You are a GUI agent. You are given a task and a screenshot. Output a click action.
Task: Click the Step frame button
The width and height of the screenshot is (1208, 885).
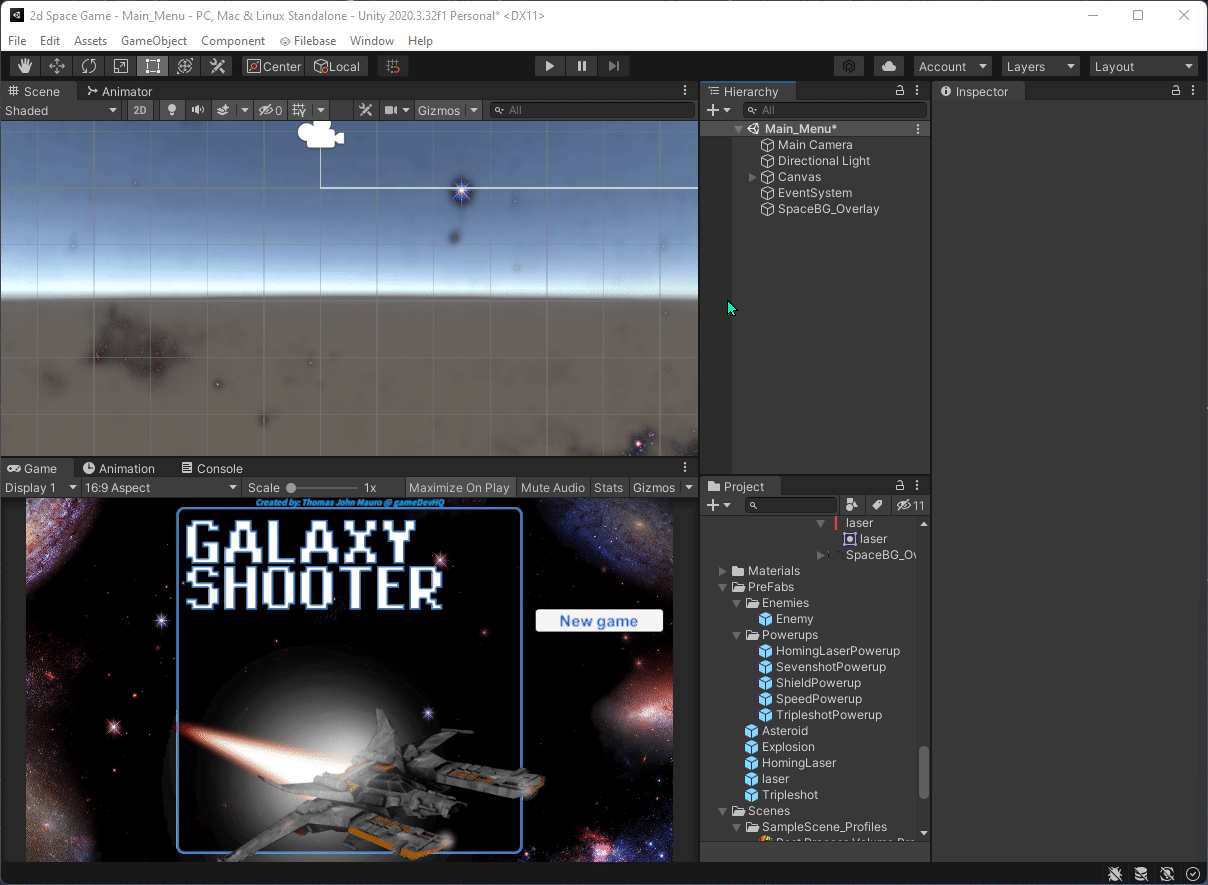(x=613, y=65)
